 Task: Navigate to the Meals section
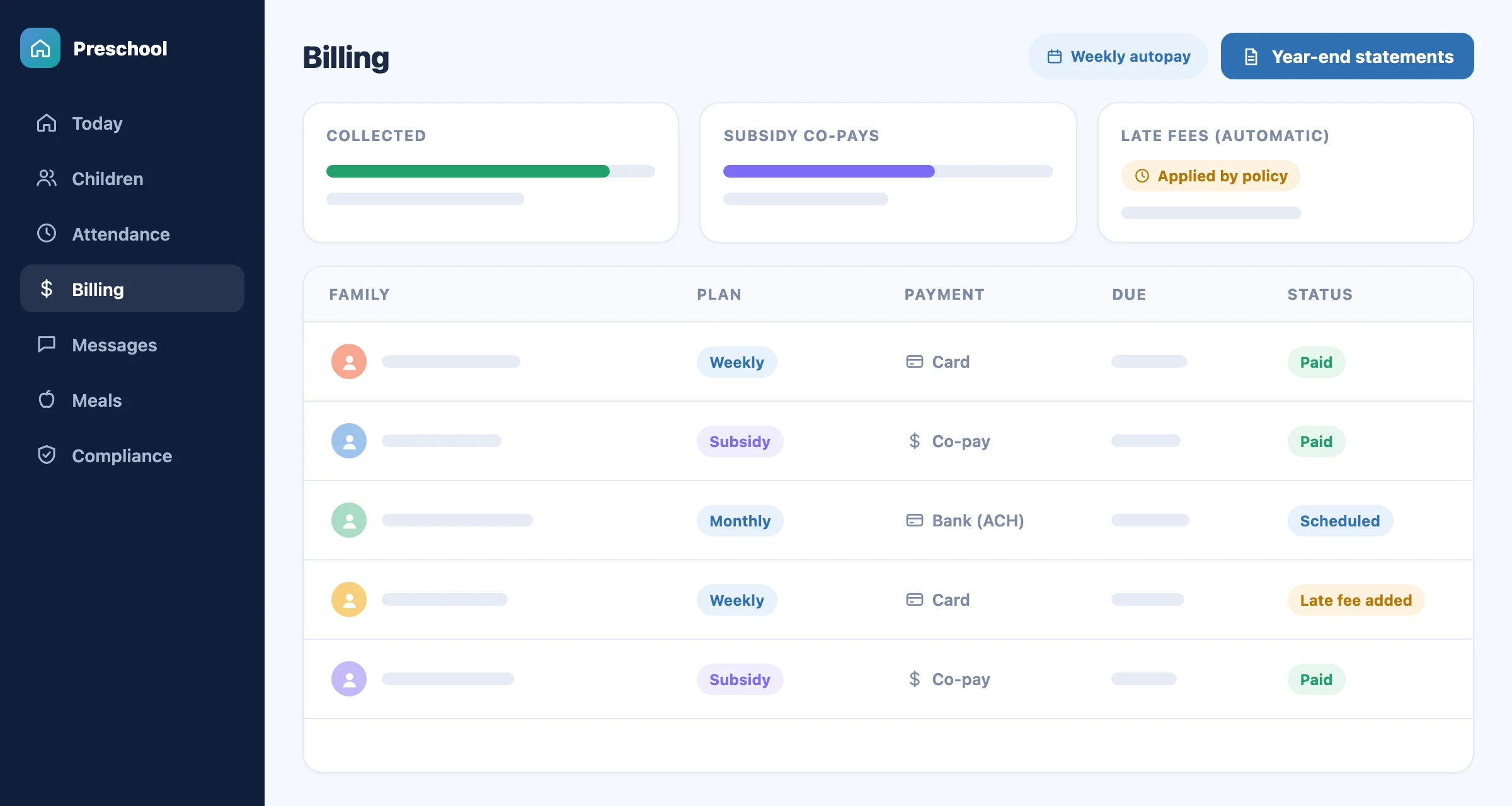click(x=132, y=400)
